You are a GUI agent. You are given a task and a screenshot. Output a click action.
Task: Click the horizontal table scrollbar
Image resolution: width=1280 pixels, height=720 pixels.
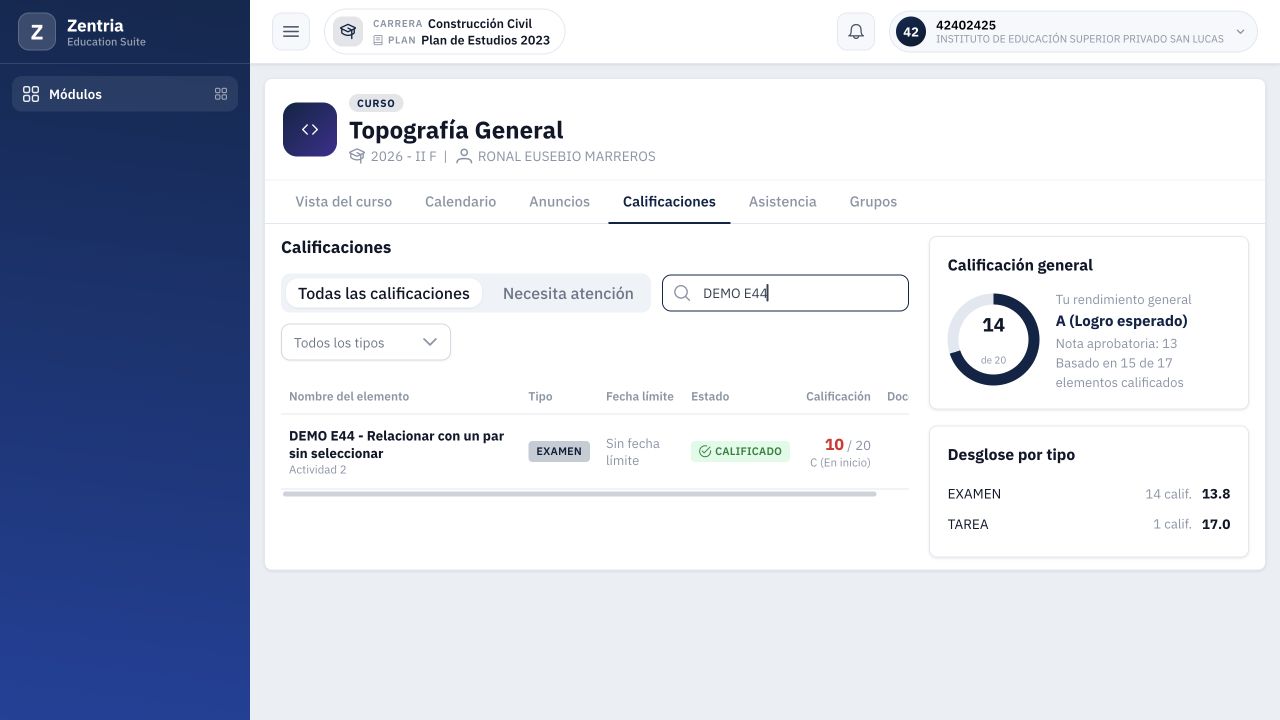point(580,494)
